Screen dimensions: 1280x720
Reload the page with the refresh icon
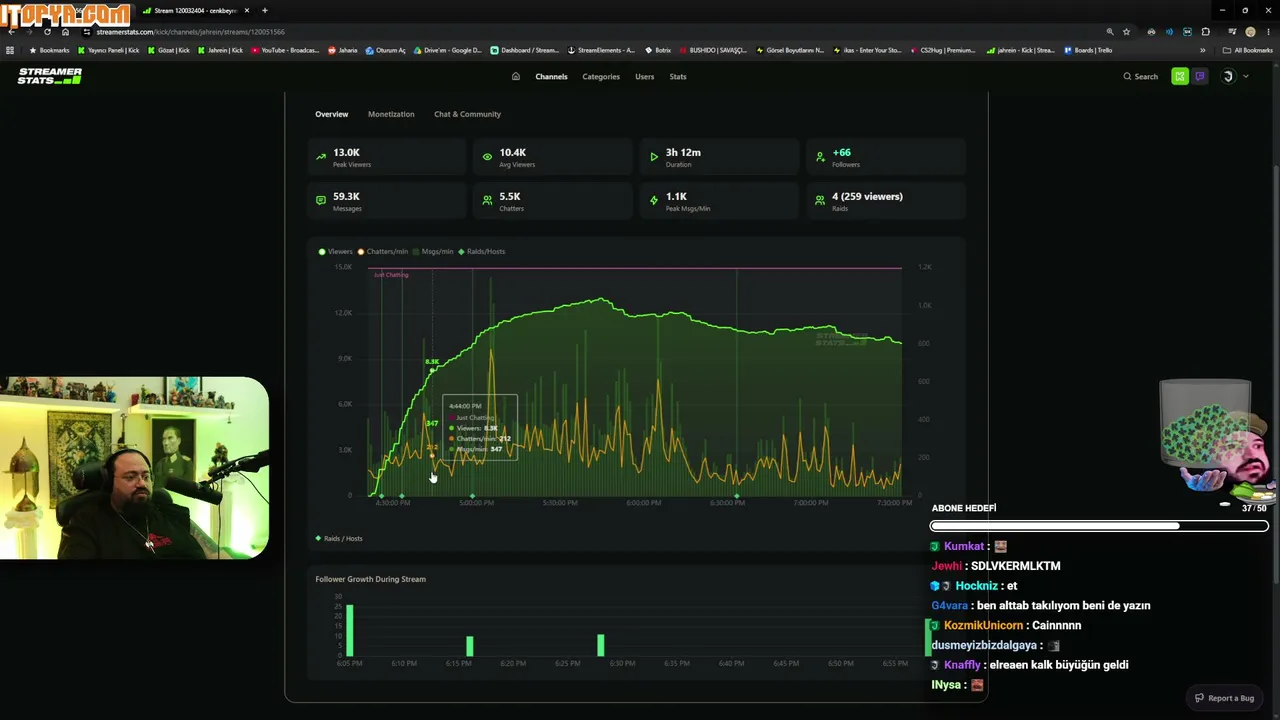(x=47, y=32)
